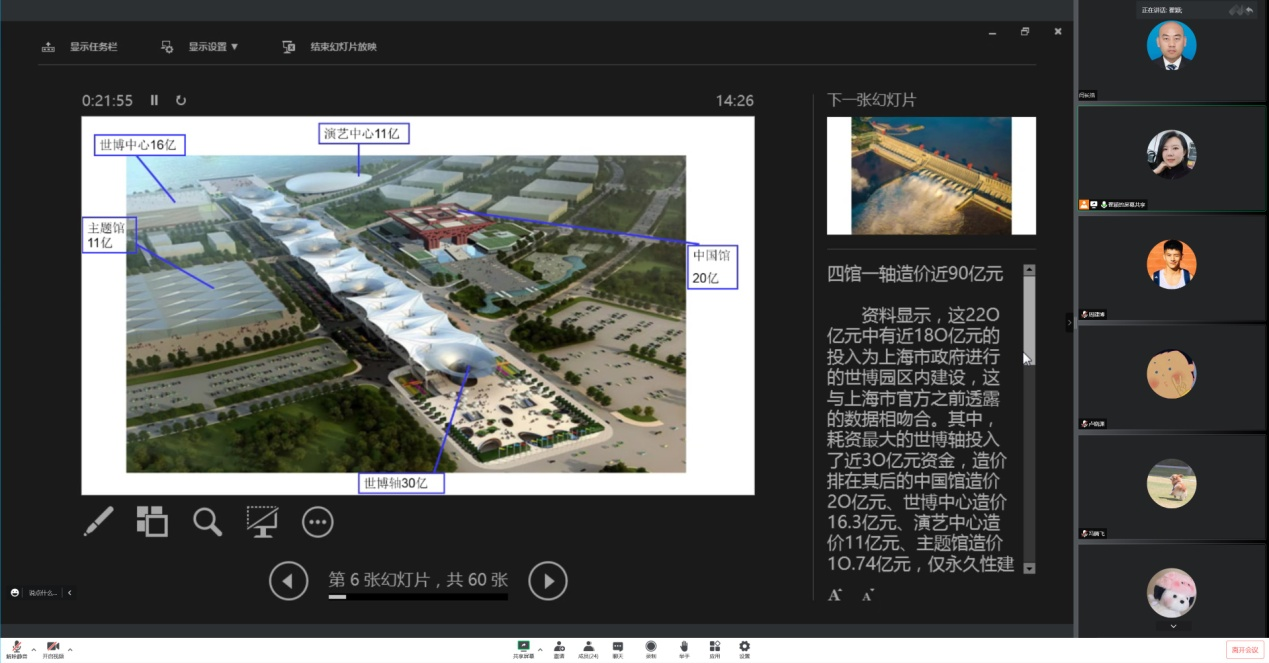Expand the video options arrow beside camera
Viewport: 1269px width, 663px height.
click(x=70, y=648)
